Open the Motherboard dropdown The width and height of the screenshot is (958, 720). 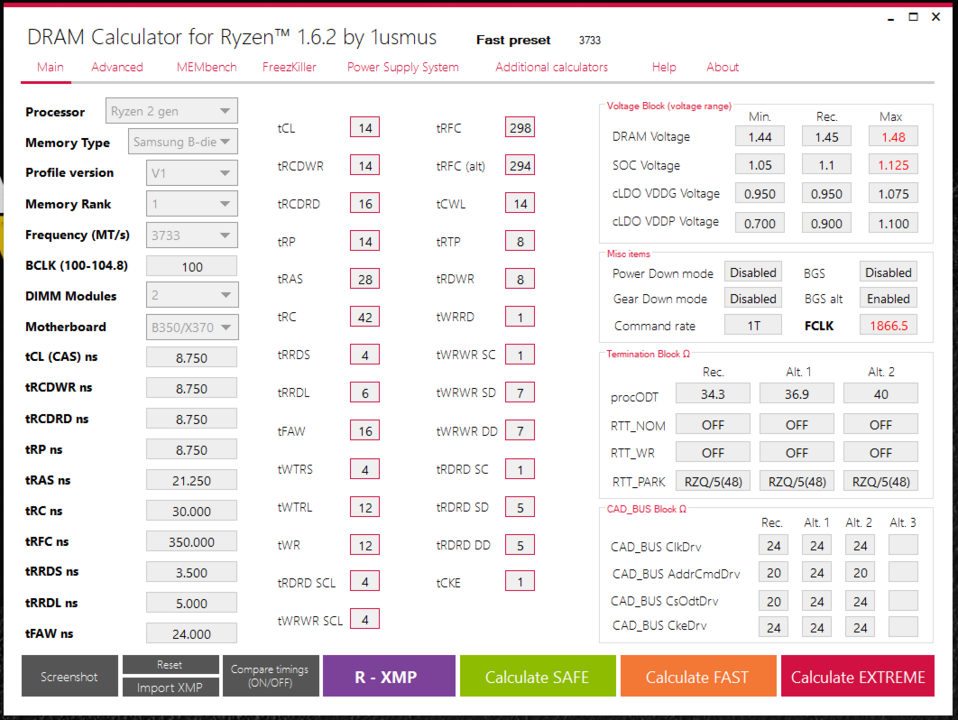[x=192, y=327]
